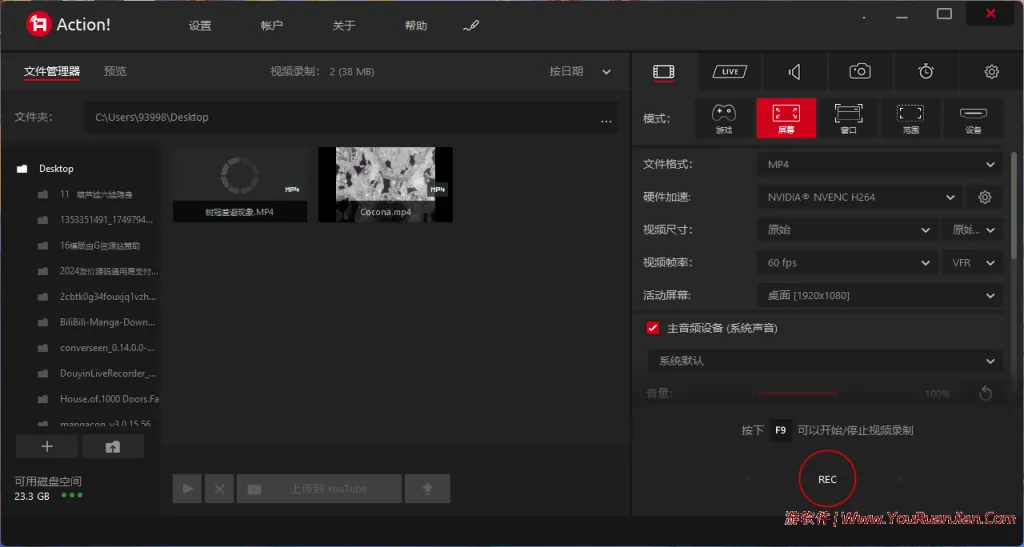
Task: Open the 设置 menu
Action: (x=200, y=26)
